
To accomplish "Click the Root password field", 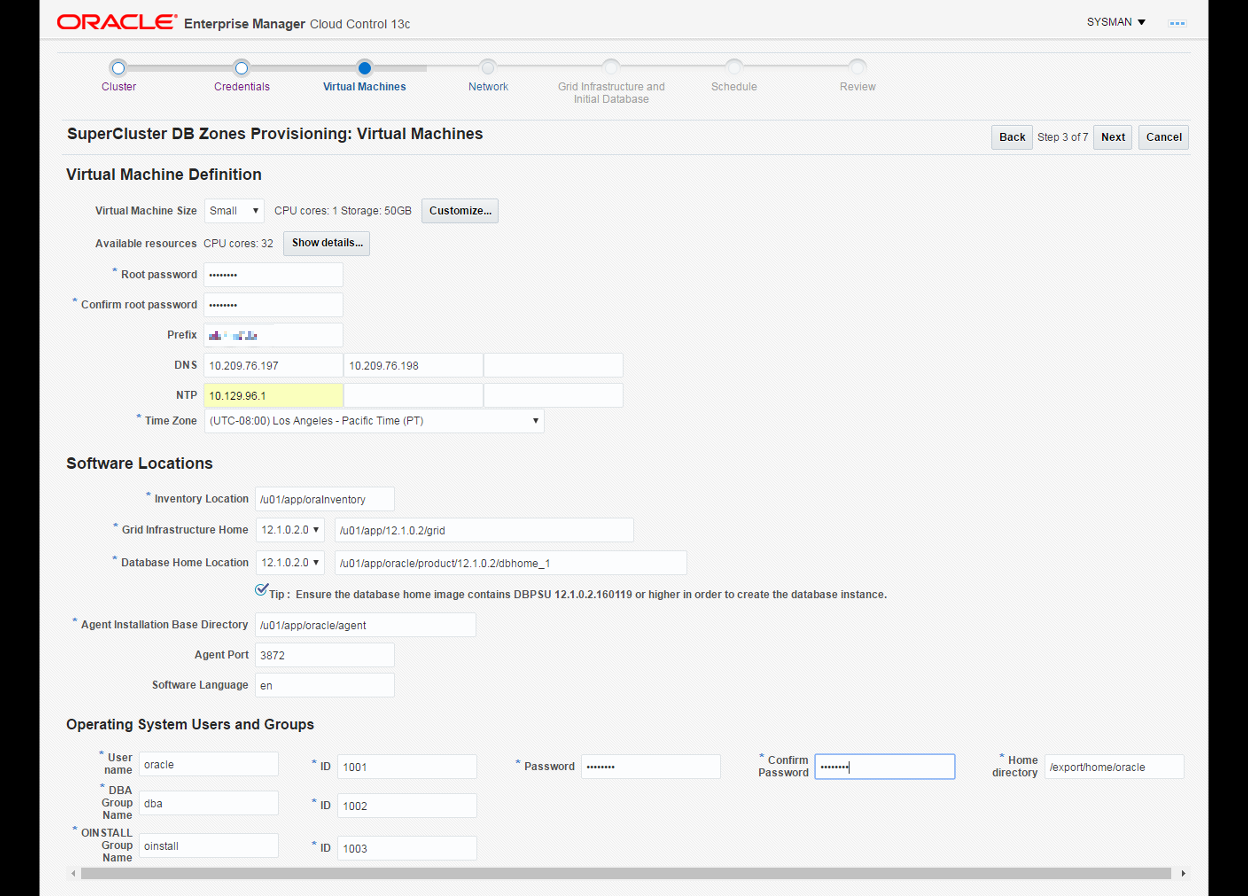I will pos(274,275).
